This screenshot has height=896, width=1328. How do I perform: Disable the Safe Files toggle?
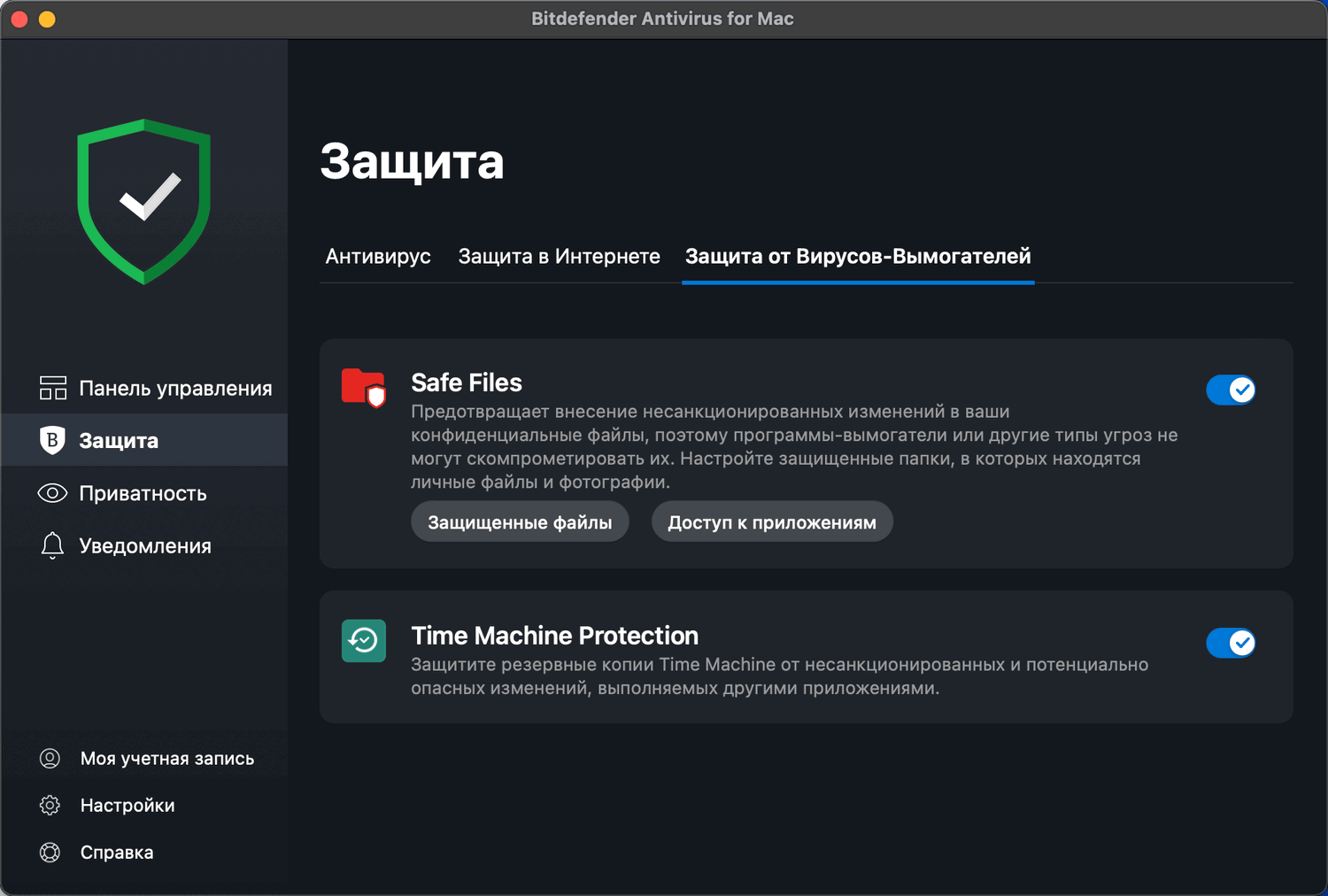click(x=1231, y=390)
